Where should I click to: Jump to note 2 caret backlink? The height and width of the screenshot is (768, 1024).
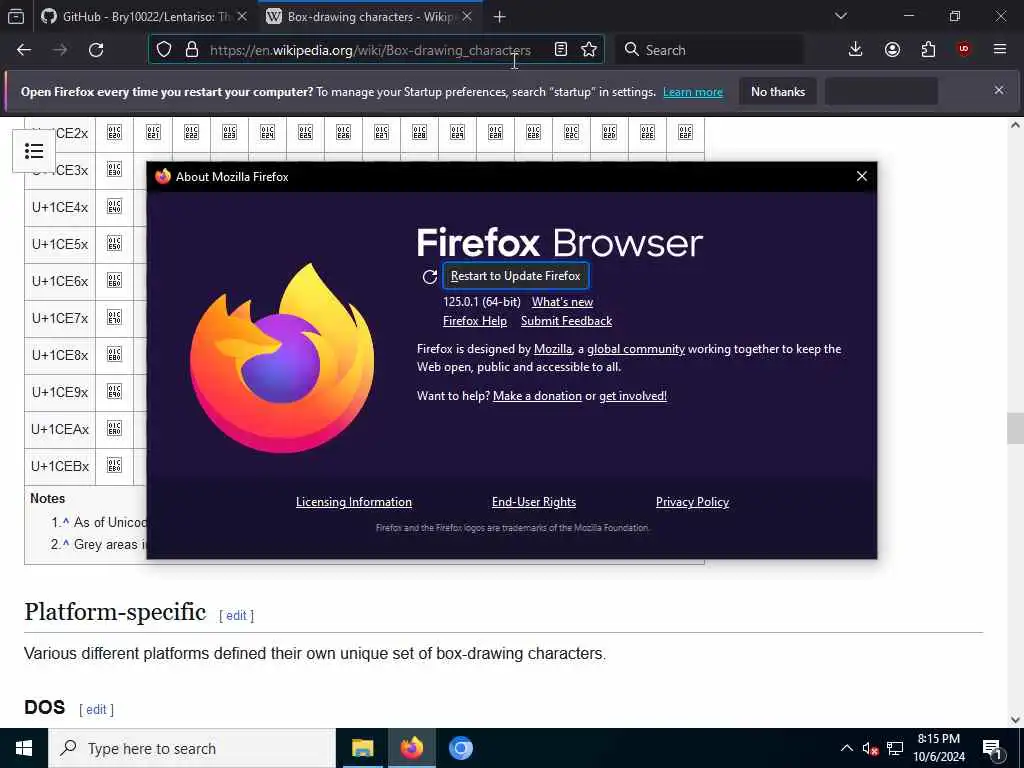[x=66, y=543]
